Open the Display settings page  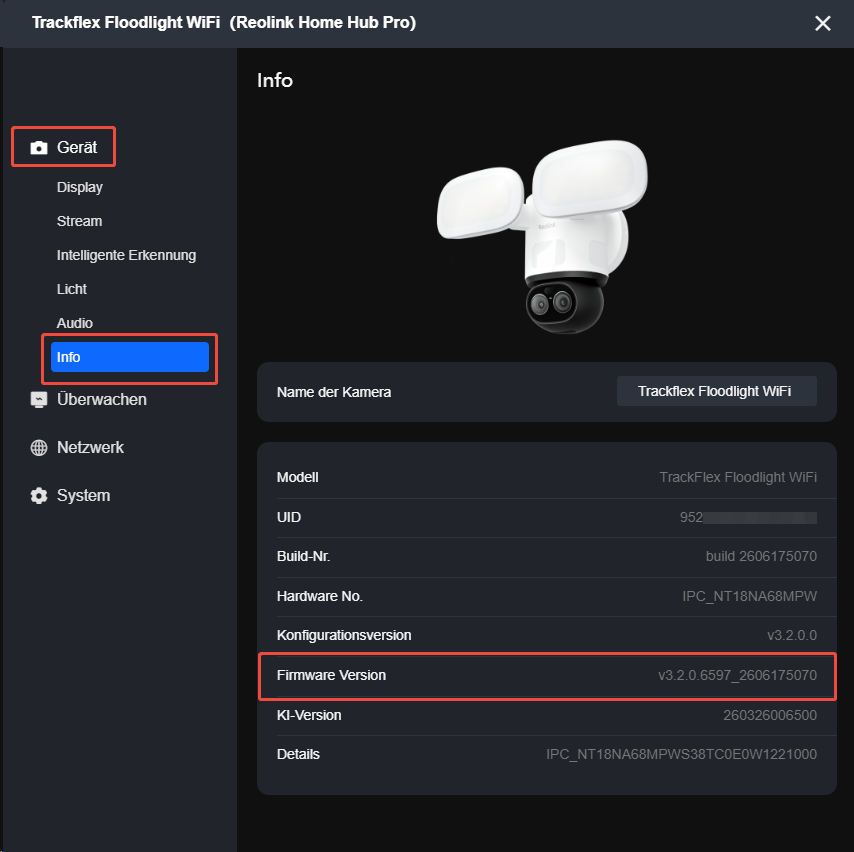(80, 187)
